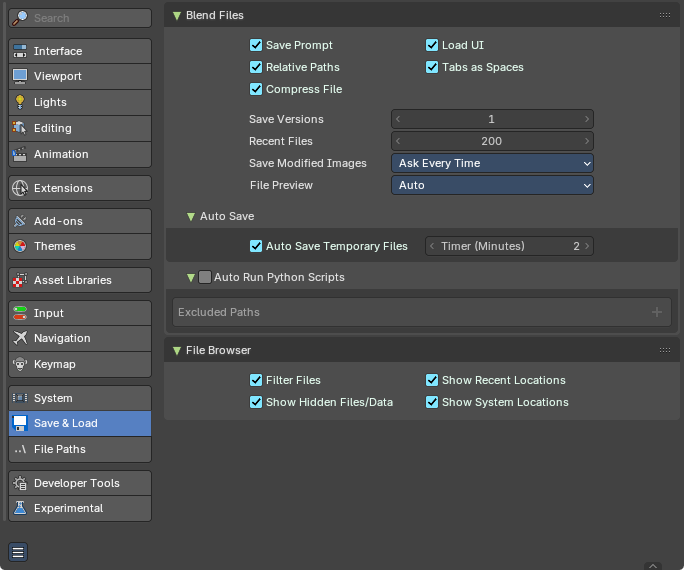
Task: Toggle Show System Locations checkbox
Action: pos(432,402)
